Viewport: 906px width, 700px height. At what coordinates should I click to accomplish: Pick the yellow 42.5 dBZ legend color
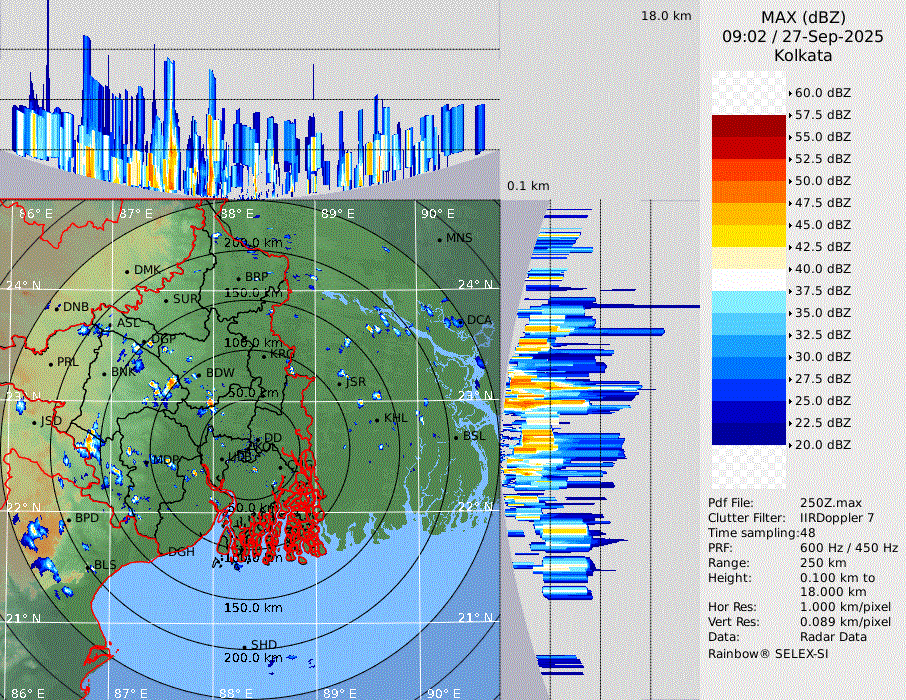click(x=749, y=236)
